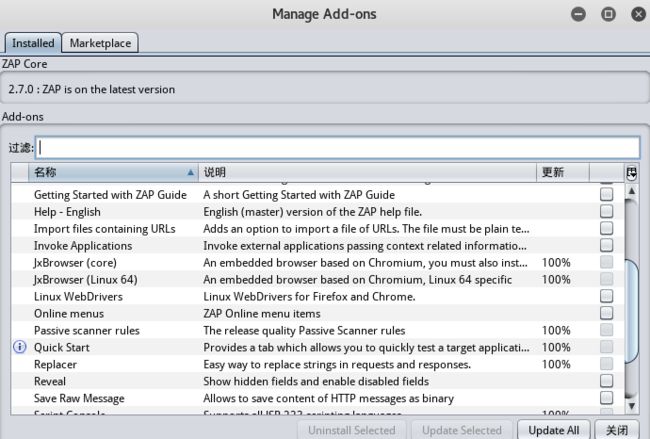Click the 关闭 button
Screen dimensions: 650x439
(617, 430)
